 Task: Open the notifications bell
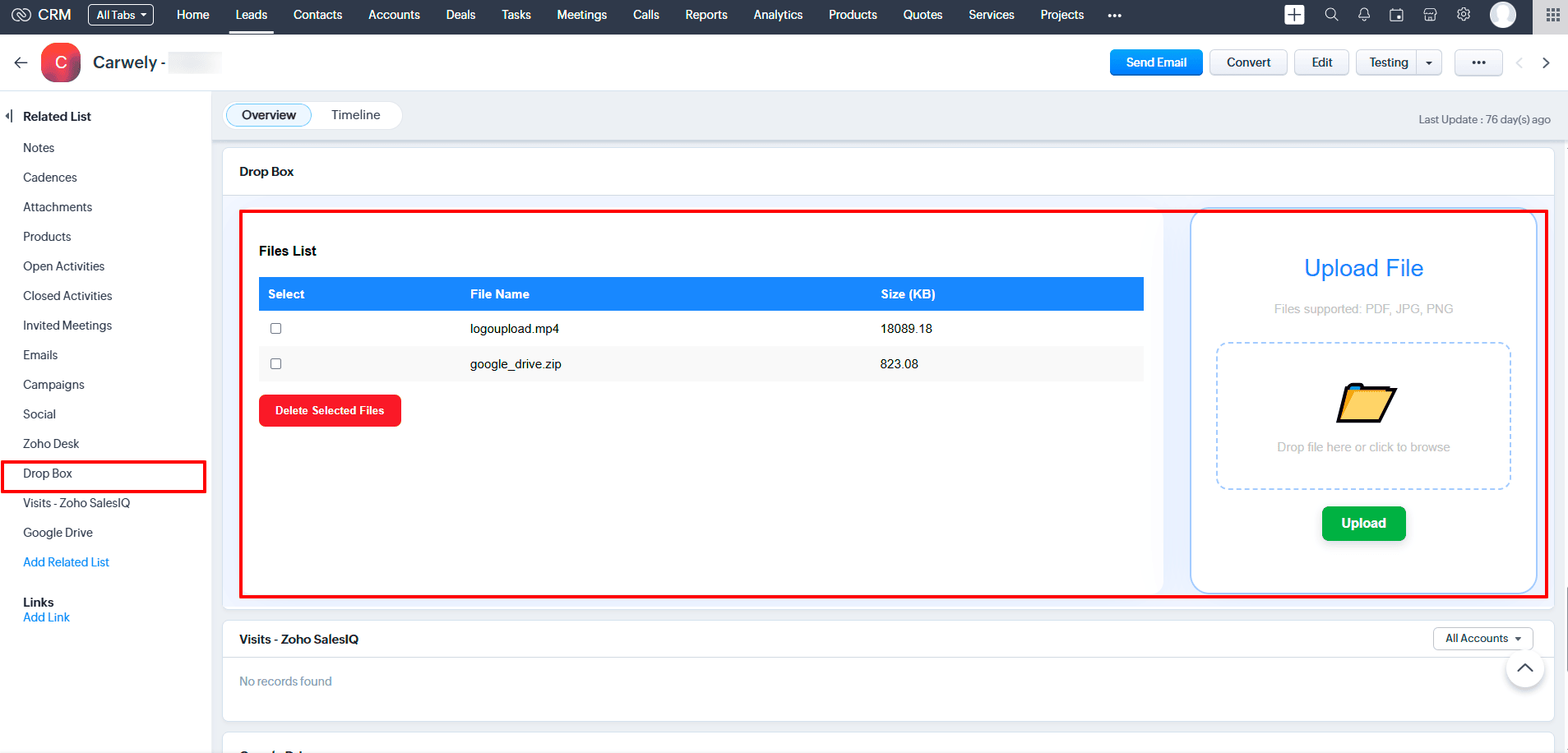(x=1364, y=15)
